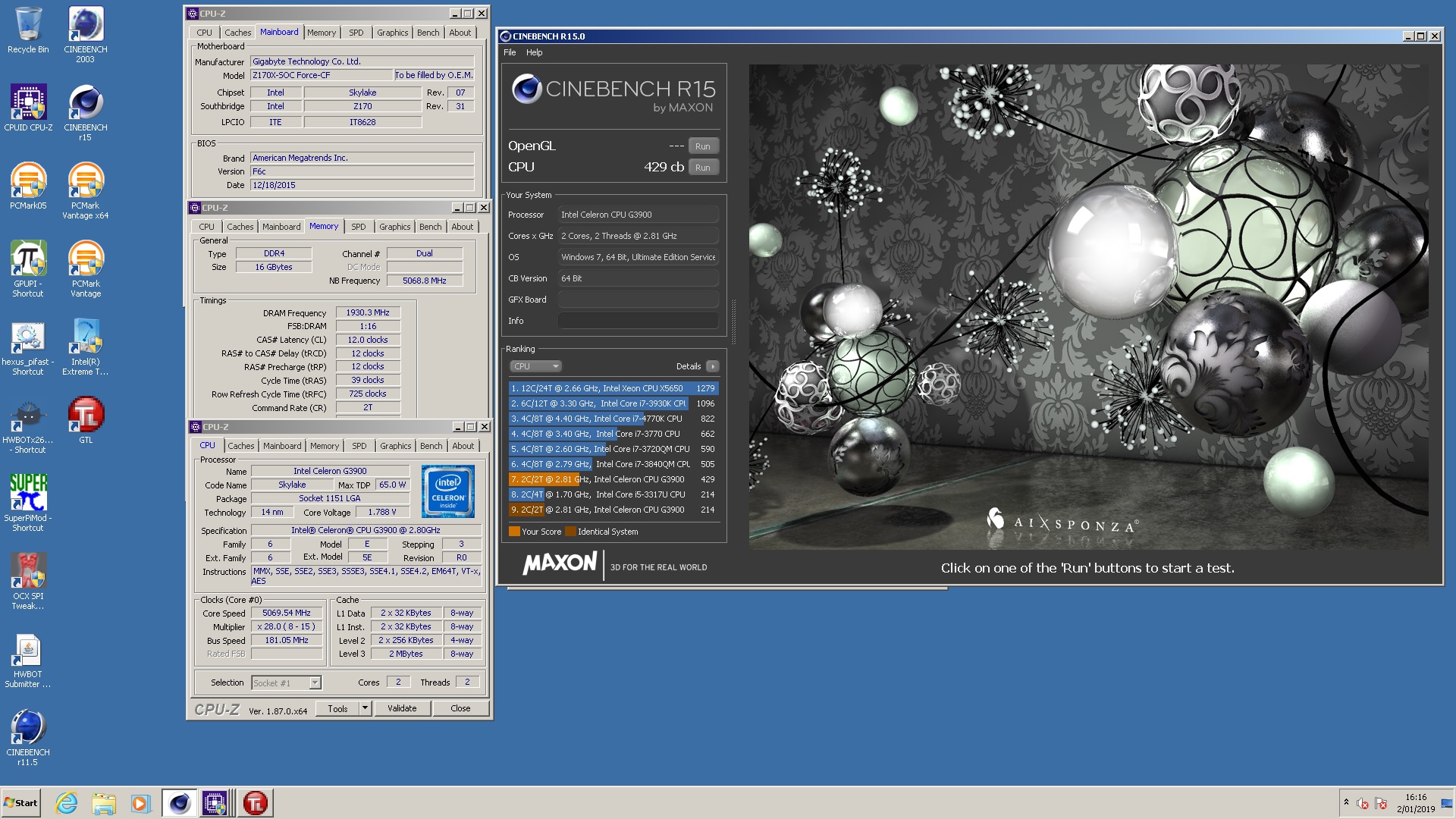The height and width of the screenshot is (819, 1456).
Task: Open the Recycle Bin desktop icon
Action: pyautogui.click(x=28, y=30)
